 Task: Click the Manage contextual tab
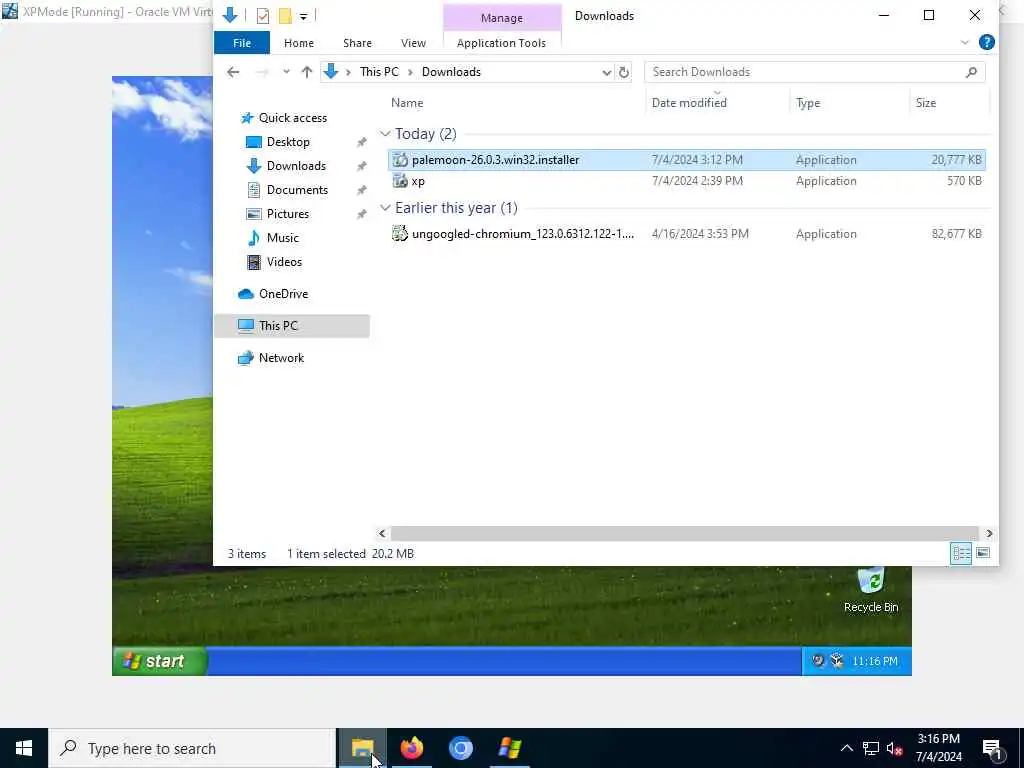click(502, 18)
